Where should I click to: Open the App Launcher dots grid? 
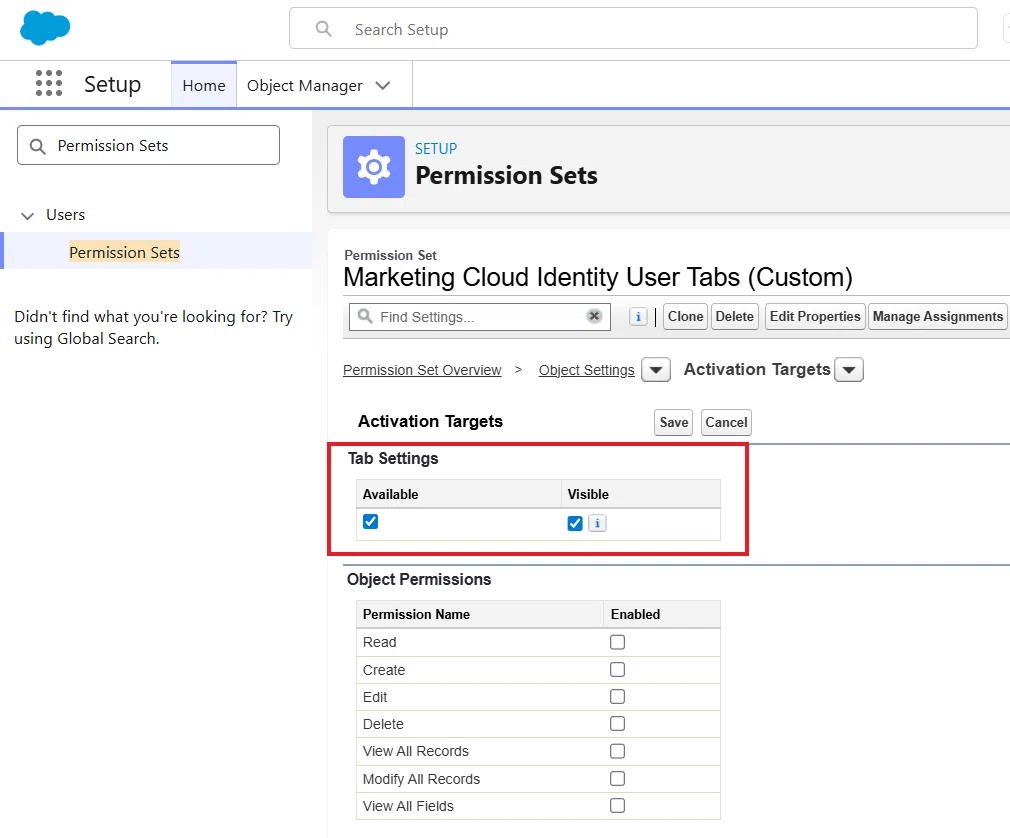click(49, 84)
